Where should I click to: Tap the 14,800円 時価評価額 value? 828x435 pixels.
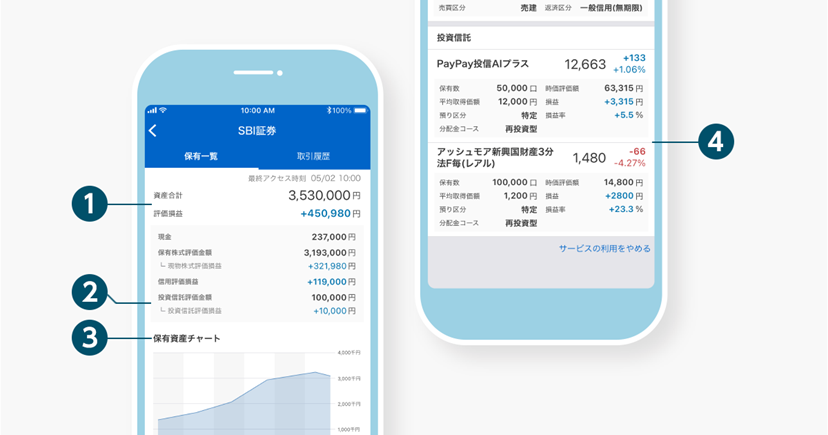(x=624, y=183)
